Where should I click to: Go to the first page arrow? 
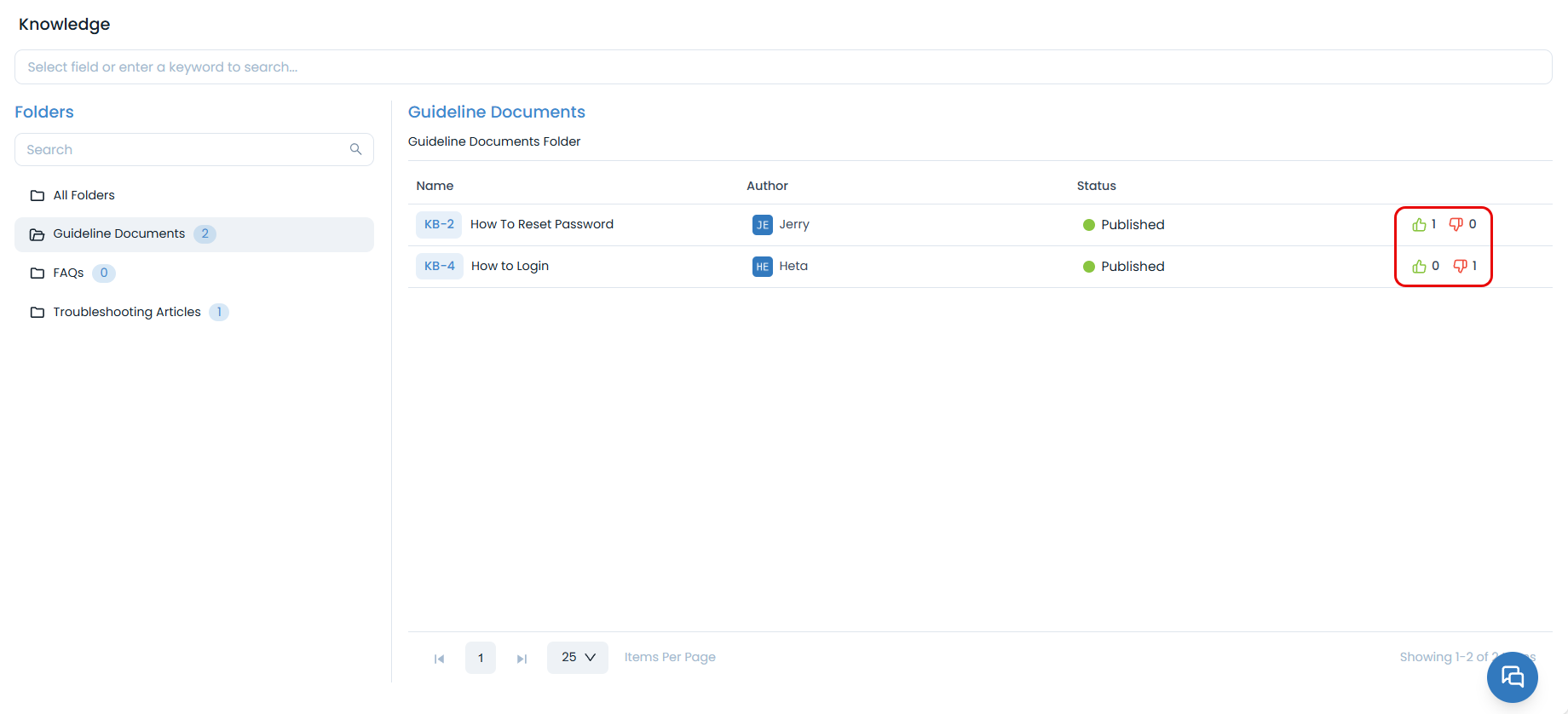(439, 659)
